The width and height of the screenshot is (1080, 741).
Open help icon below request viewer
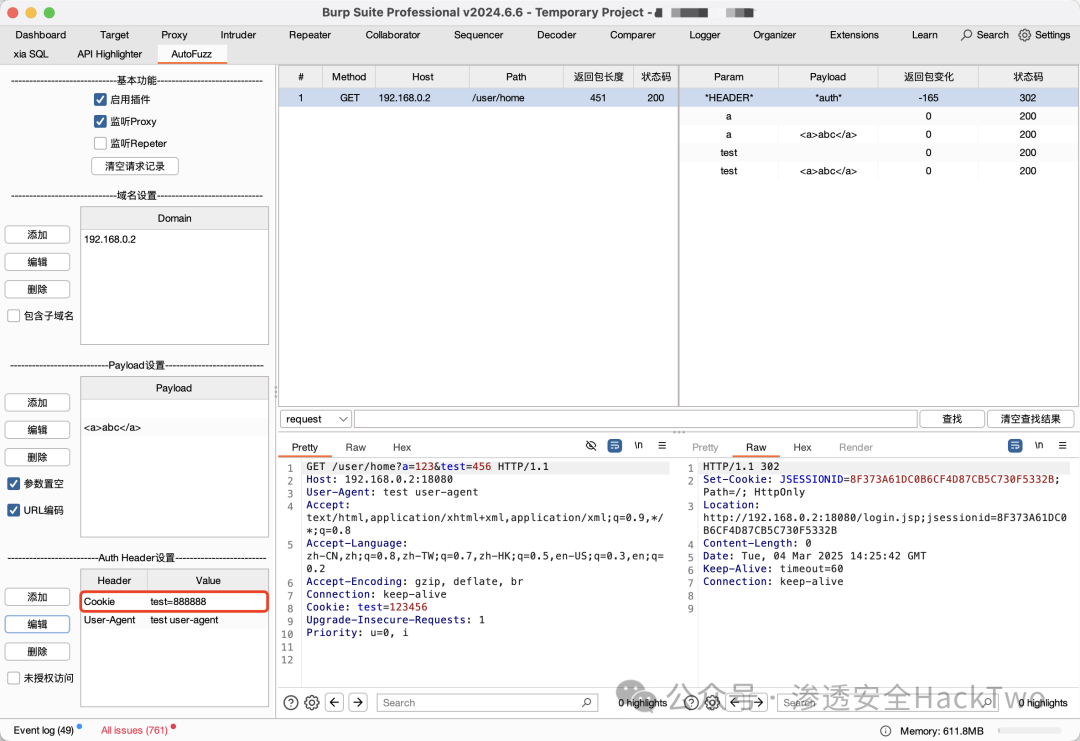(x=291, y=702)
